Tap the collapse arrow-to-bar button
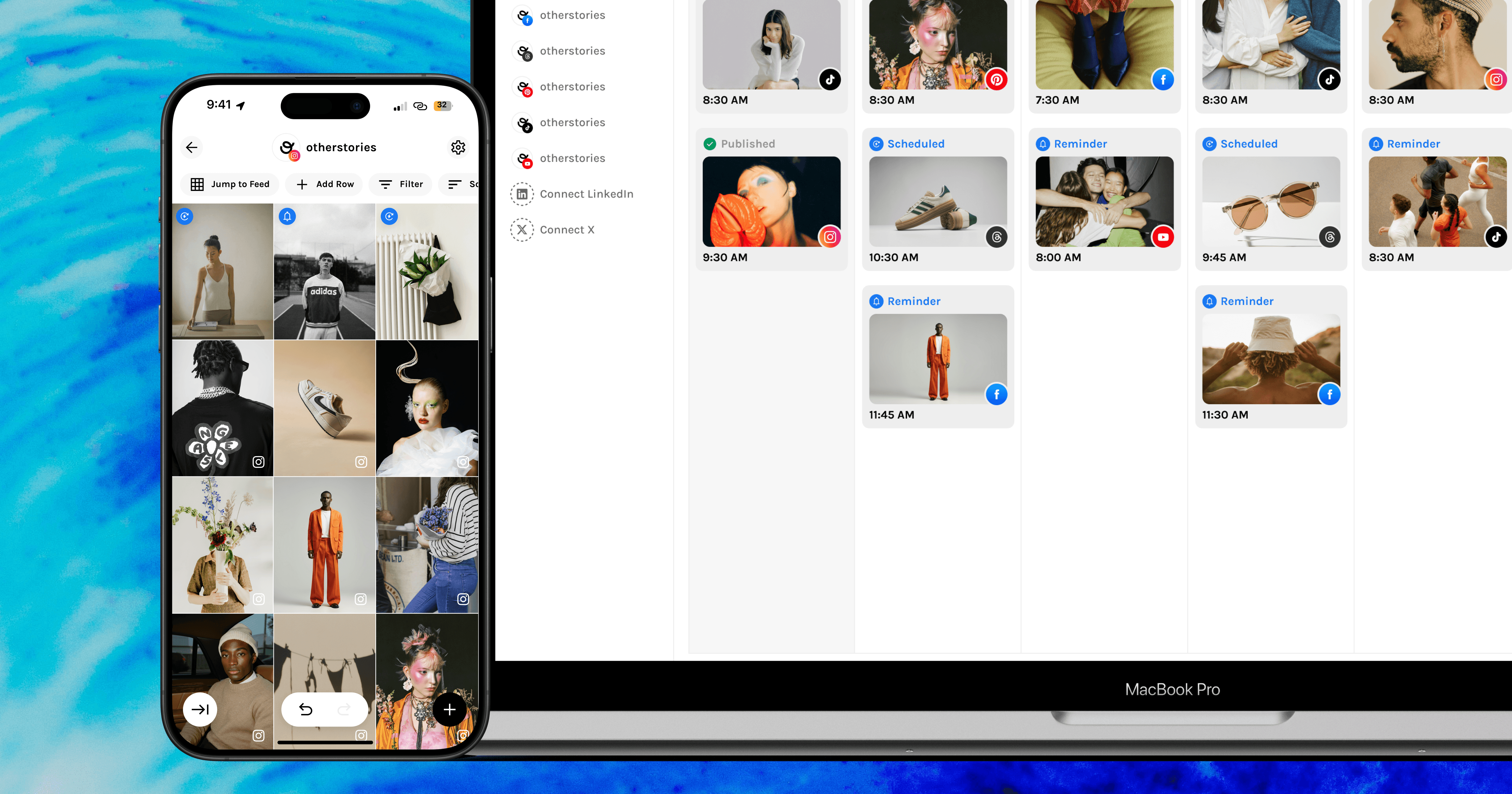 pyautogui.click(x=200, y=710)
